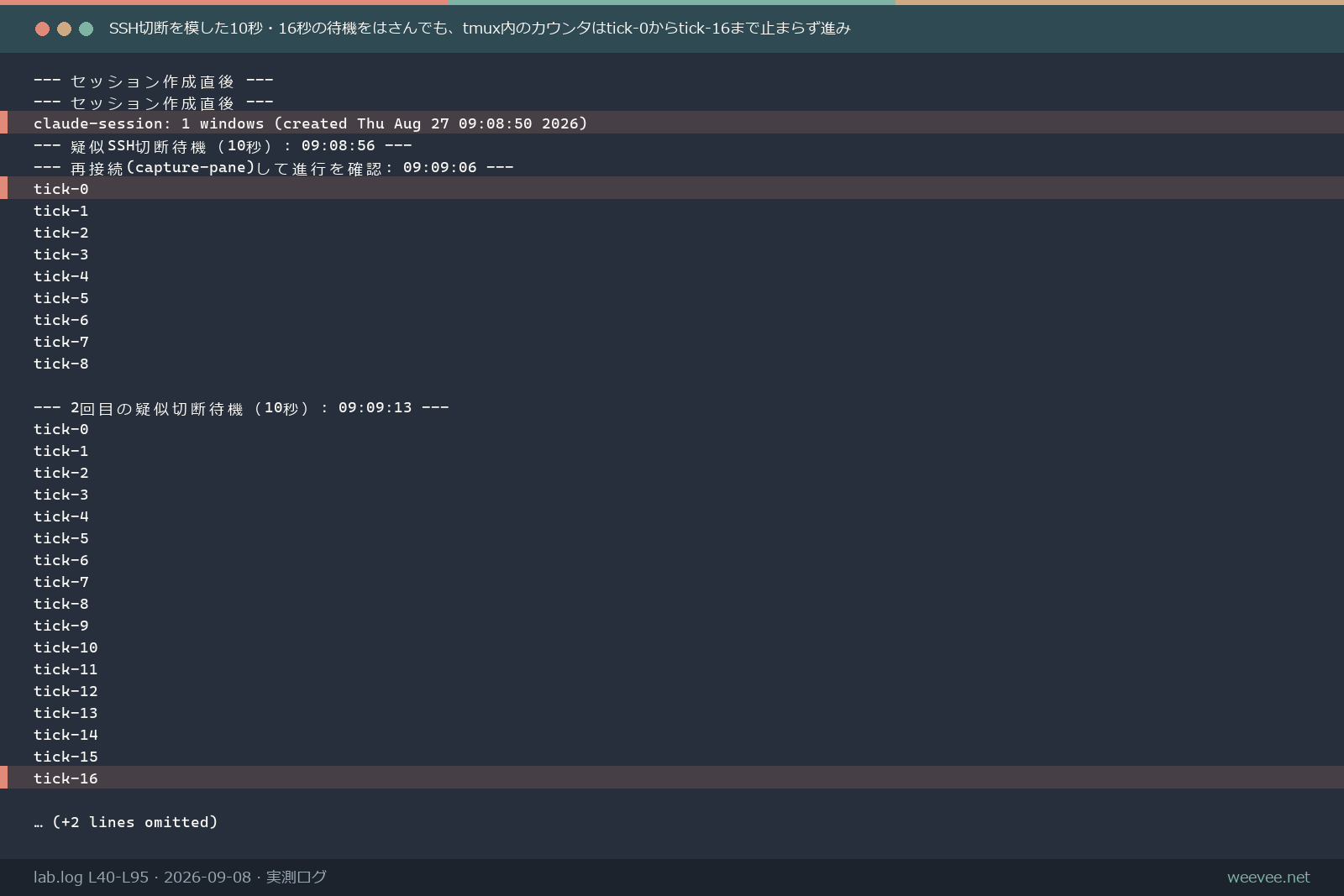Click the red close dot in title bar
Image resolution: width=1344 pixels, height=896 pixels.
[42, 29]
